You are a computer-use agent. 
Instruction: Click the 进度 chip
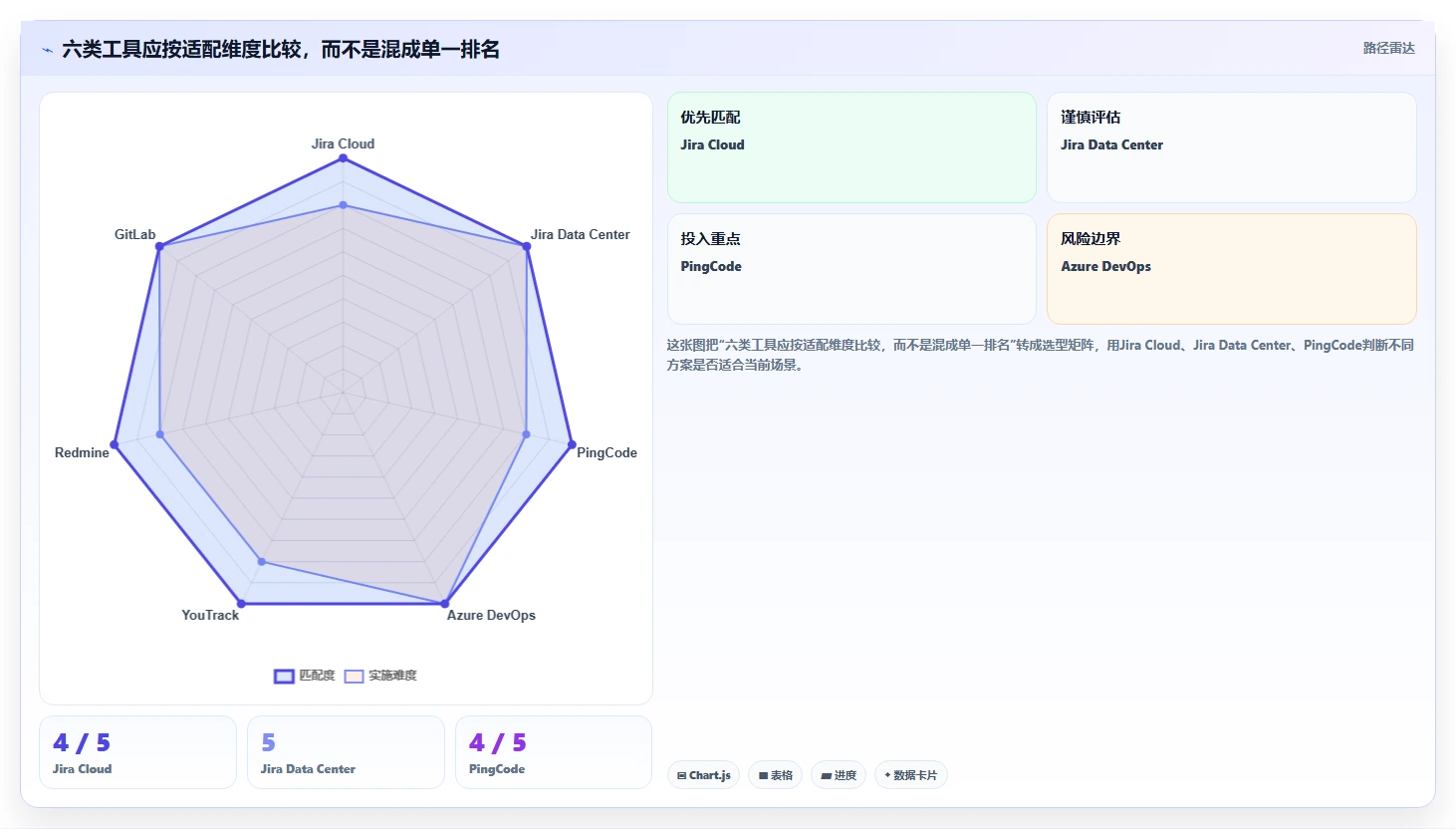pos(839,775)
